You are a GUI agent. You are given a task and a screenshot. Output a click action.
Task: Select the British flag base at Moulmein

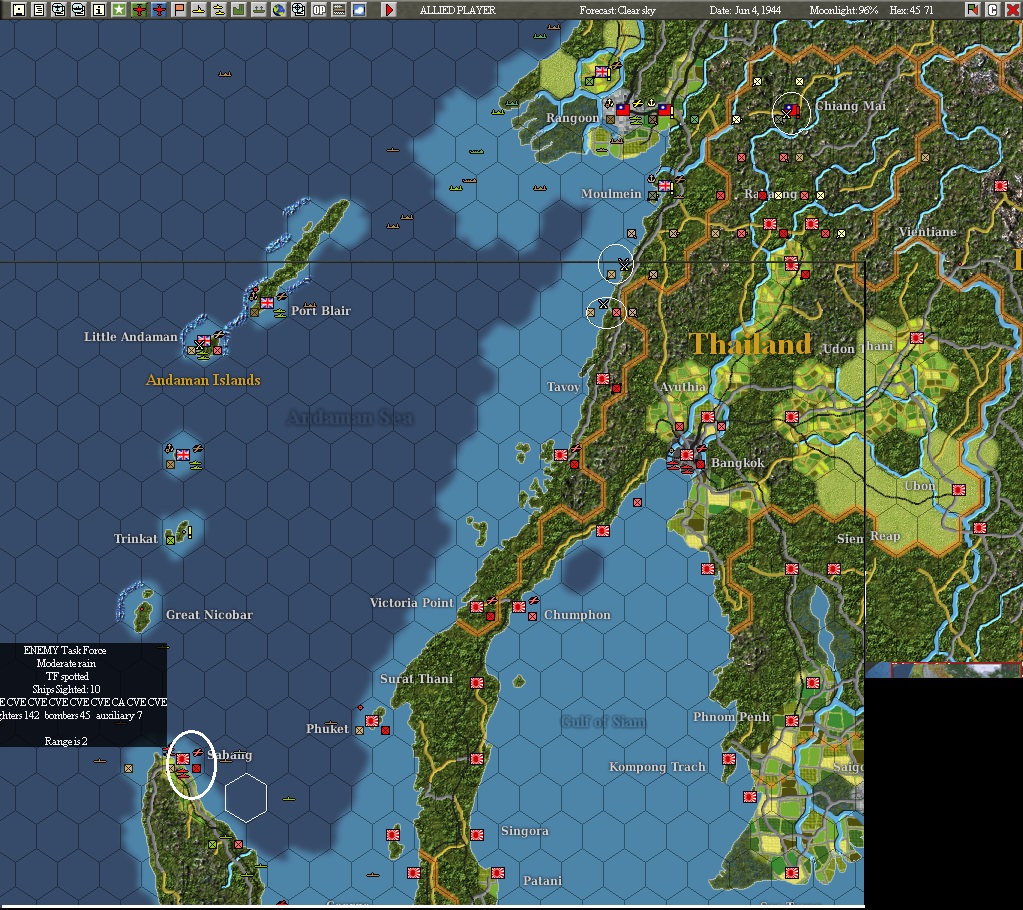[665, 186]
